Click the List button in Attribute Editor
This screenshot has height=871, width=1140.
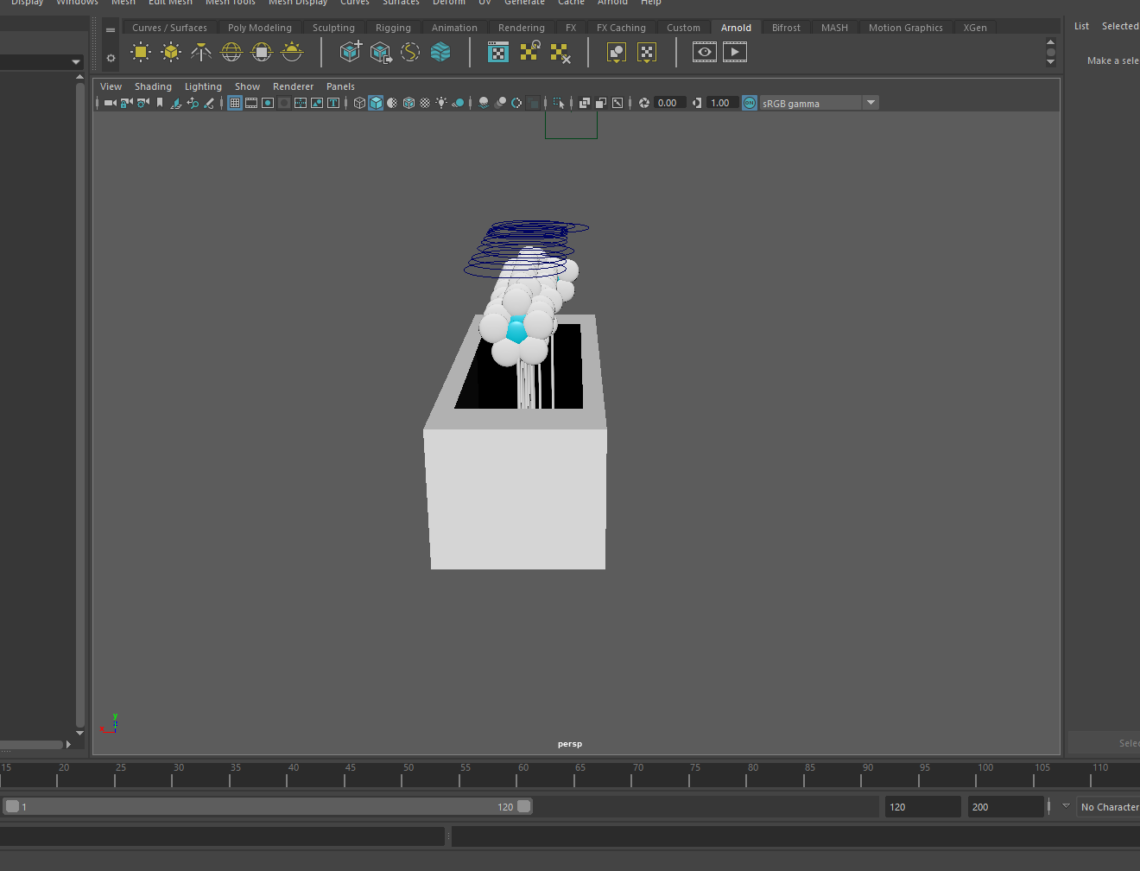click(x=1081, y=26)
